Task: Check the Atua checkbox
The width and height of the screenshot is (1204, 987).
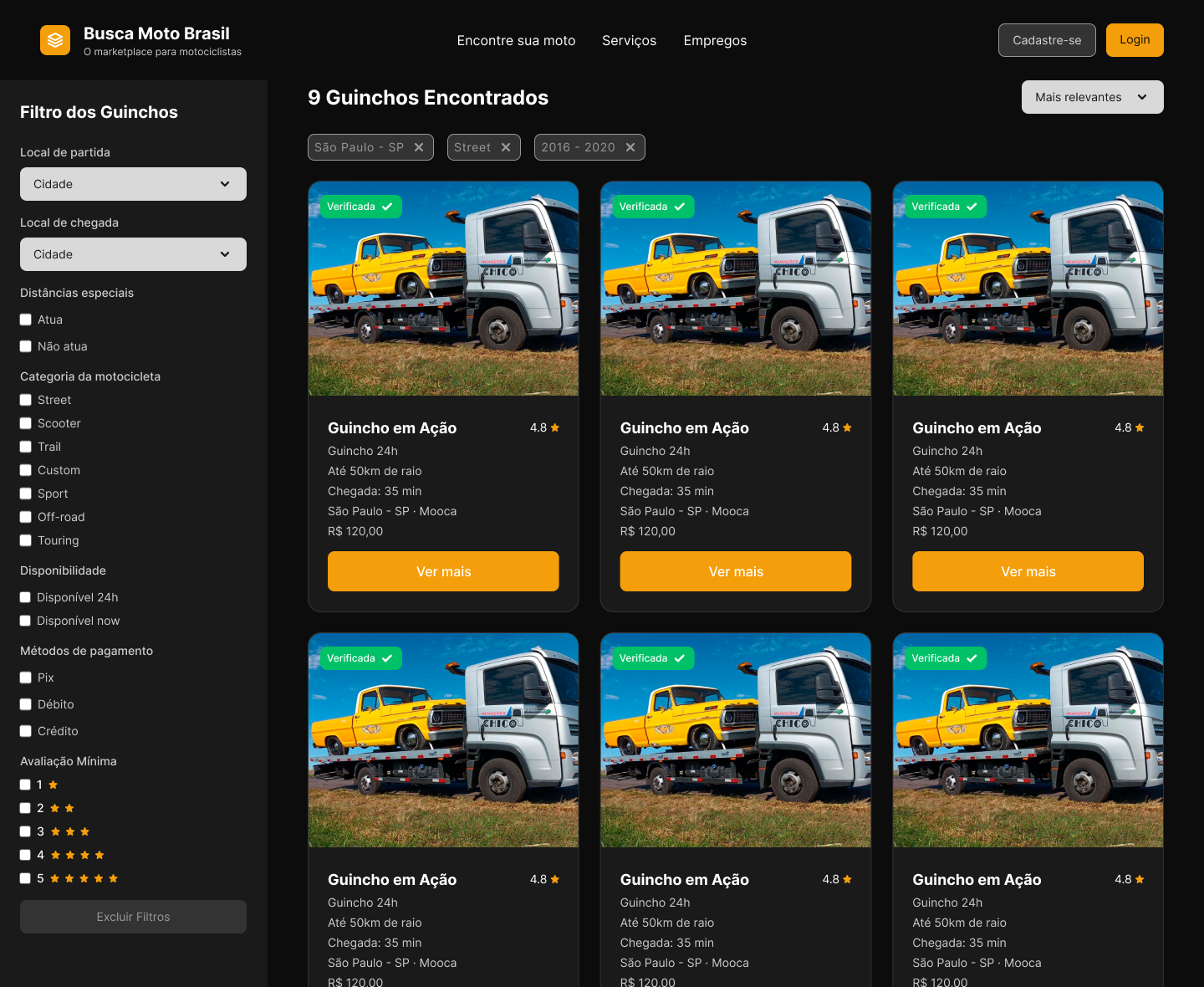Action: (x=26, y=320)
